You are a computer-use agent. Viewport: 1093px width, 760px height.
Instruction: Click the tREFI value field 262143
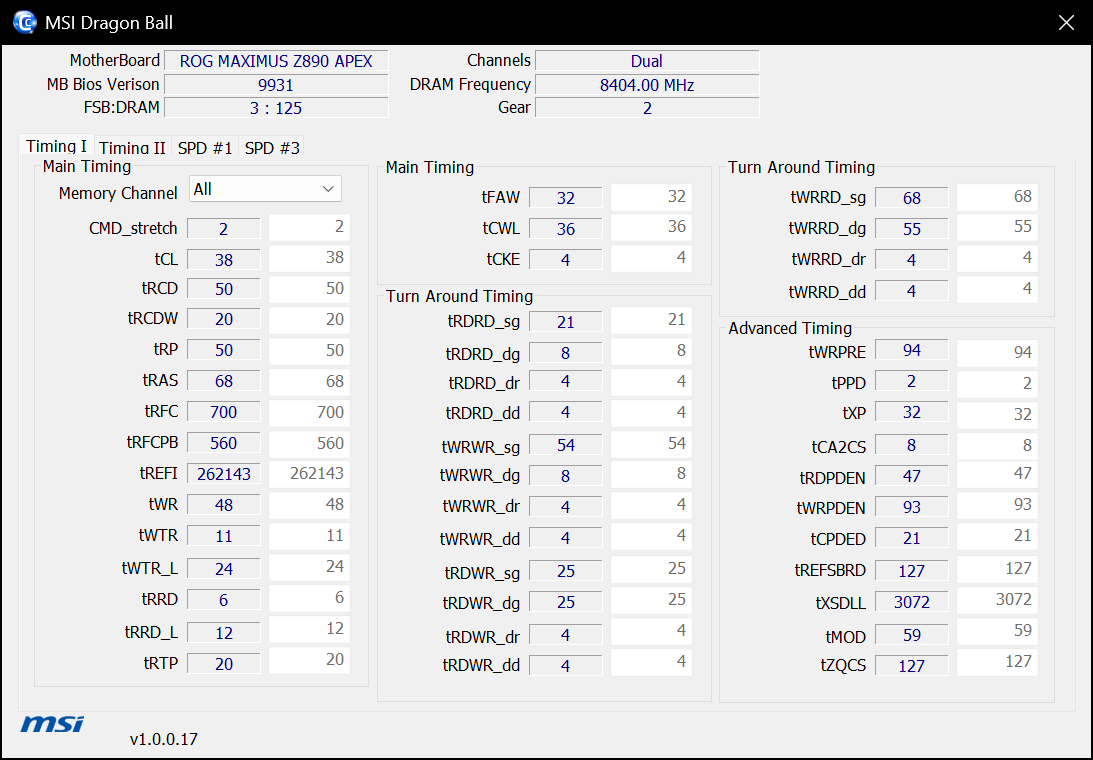[x=224, y=473]
